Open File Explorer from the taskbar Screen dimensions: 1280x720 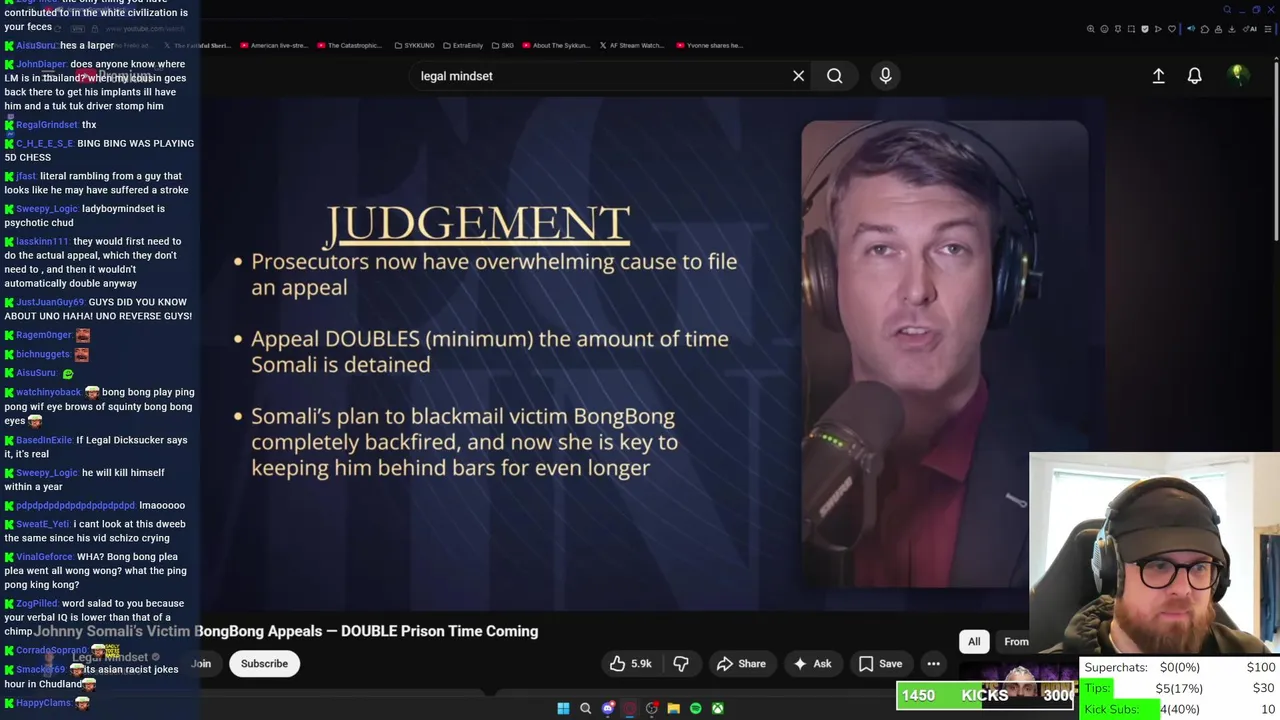click(674, 708)
